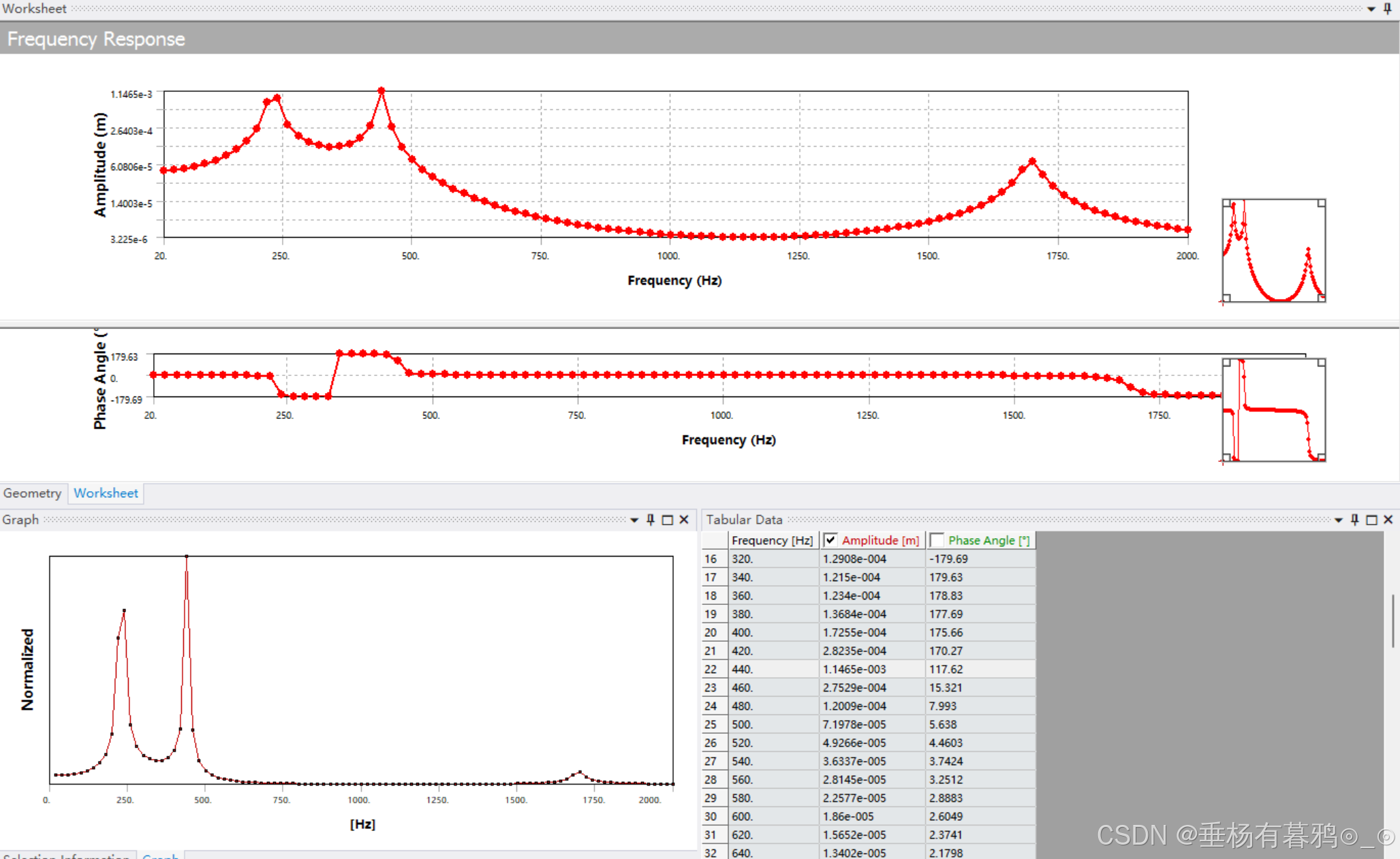Click top-right resize handle of amplitude overview
1400x859 pixels.
1321,203
